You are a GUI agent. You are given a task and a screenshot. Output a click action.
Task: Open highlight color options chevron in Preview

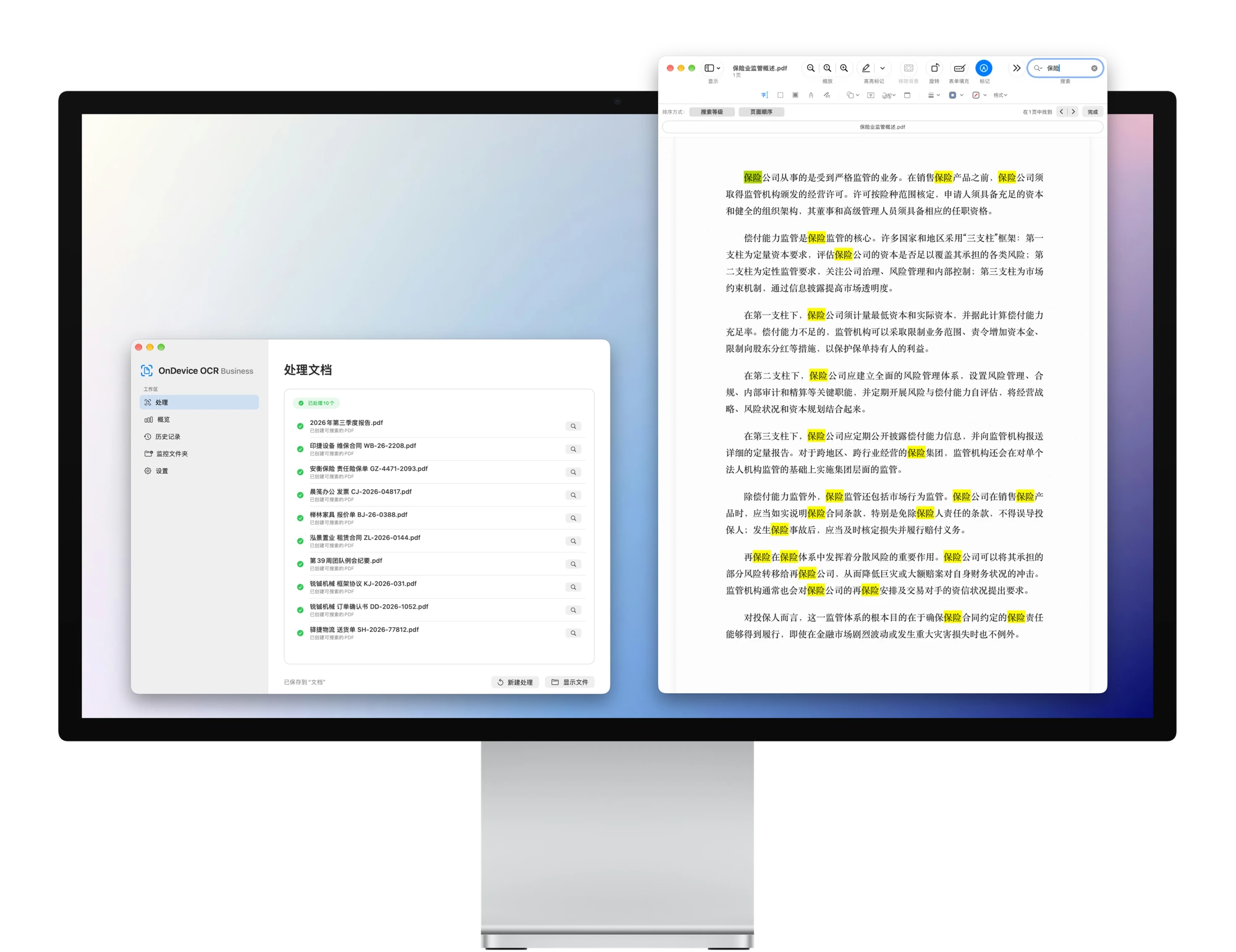coord(883,68)
